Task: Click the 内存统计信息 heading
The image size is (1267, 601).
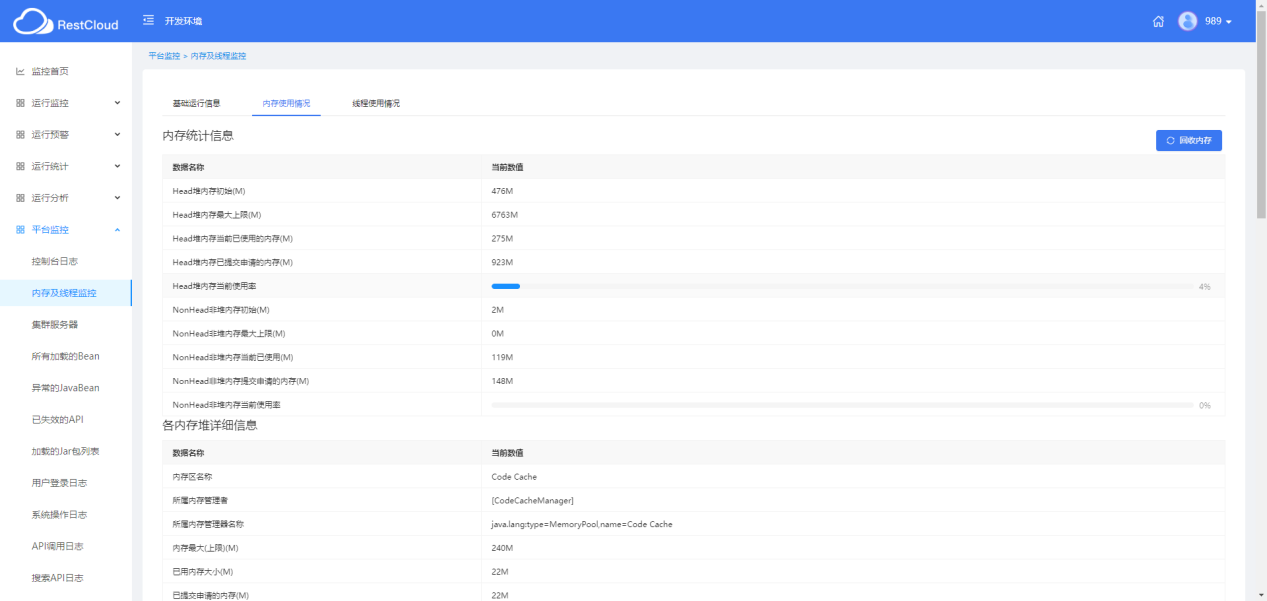Action: 198,135
